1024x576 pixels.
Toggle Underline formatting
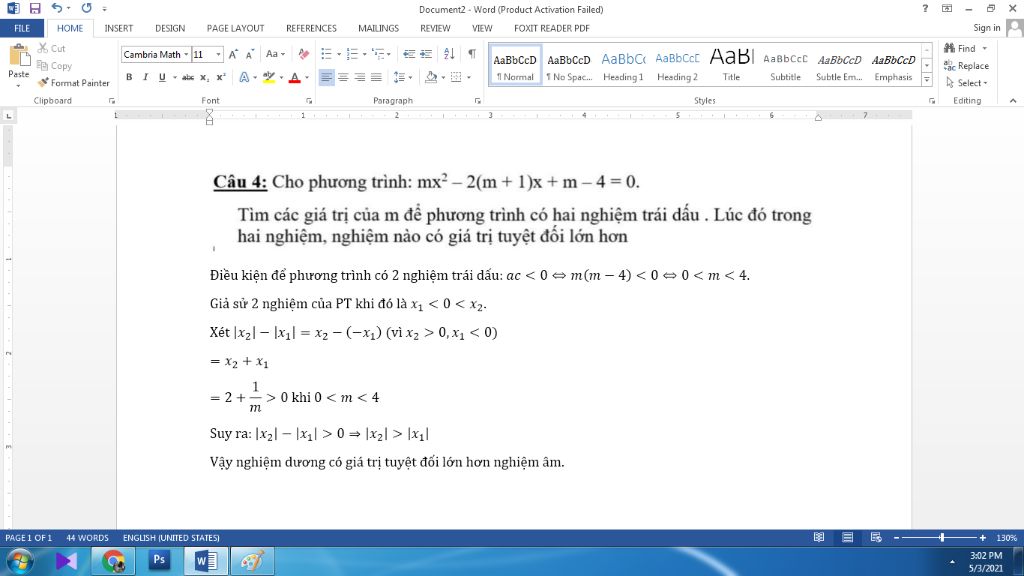coord(162,77)
